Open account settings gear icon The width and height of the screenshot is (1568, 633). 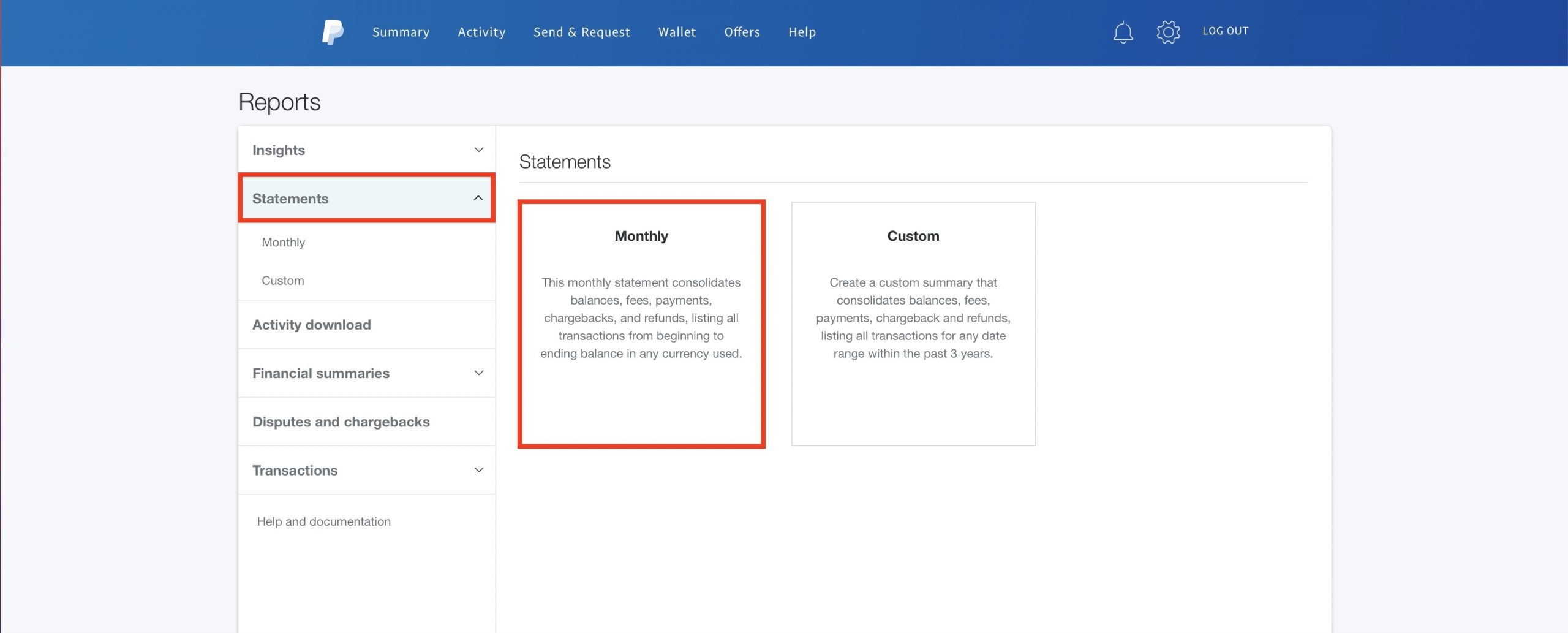(1167, 32)
